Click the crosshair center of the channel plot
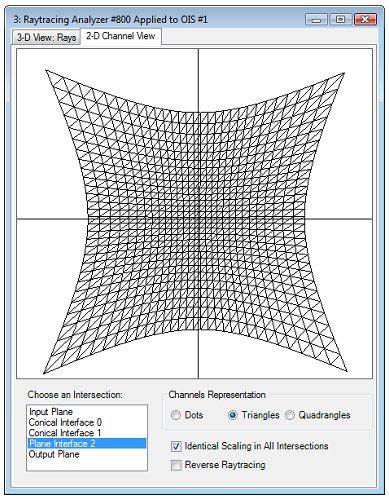The width and height of the screenshot is (389, 503). point(198,219)
